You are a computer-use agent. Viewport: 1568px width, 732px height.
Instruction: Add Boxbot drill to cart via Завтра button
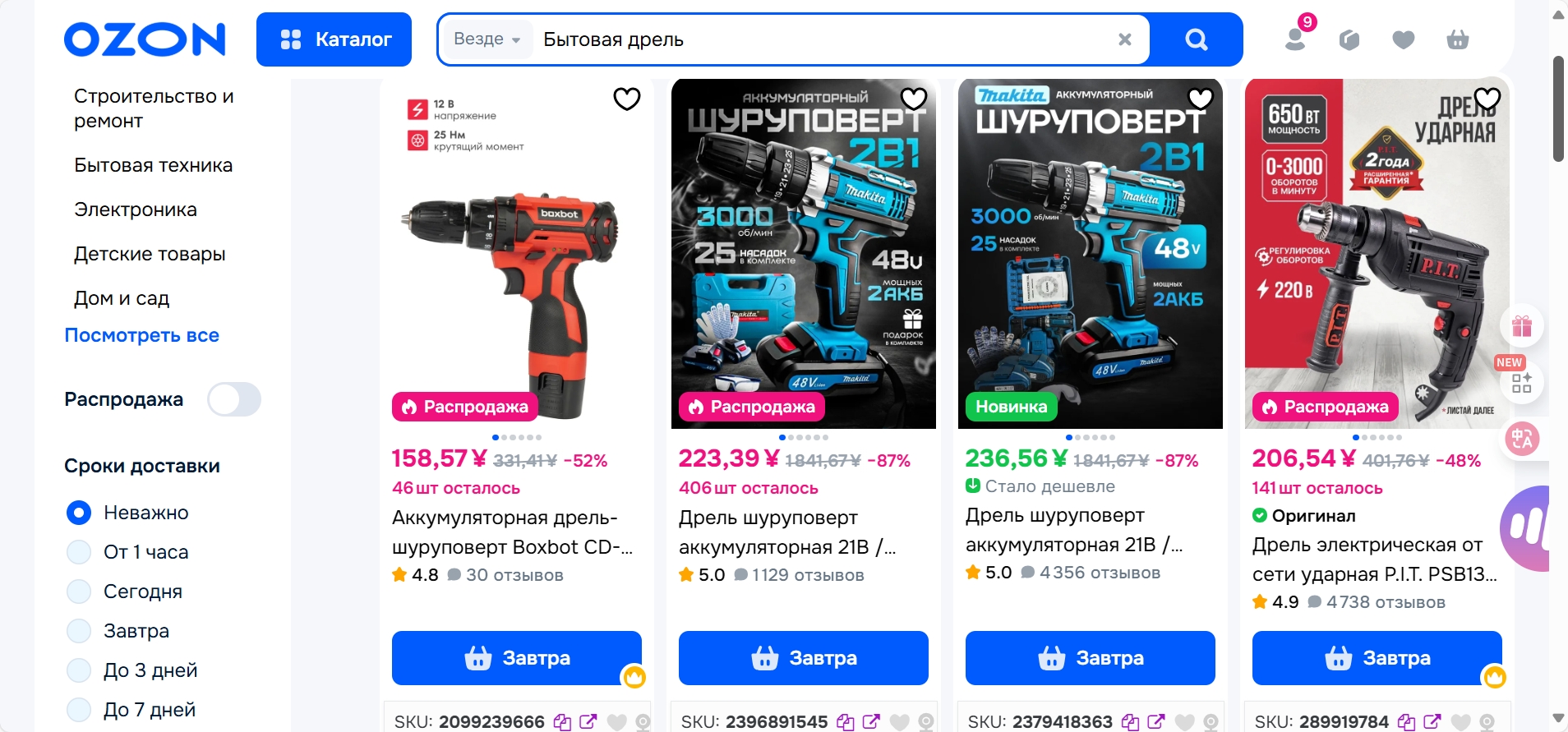click(517, 658)
